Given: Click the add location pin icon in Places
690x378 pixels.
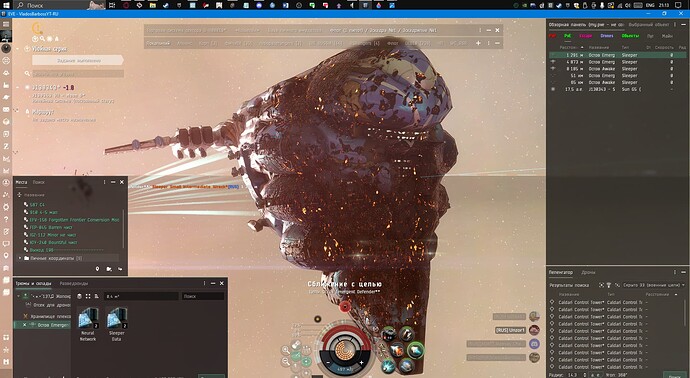Looking at the screenshot, I should click(98, 269).
